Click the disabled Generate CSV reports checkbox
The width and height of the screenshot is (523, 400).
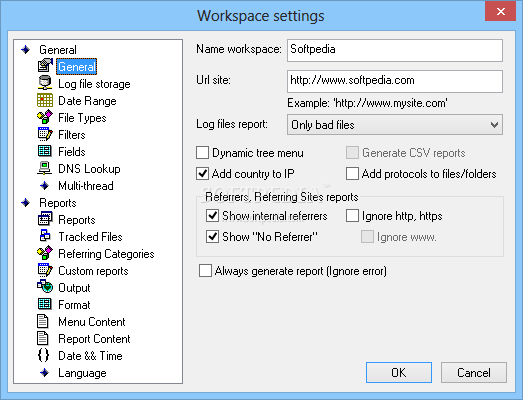(352, 153)
